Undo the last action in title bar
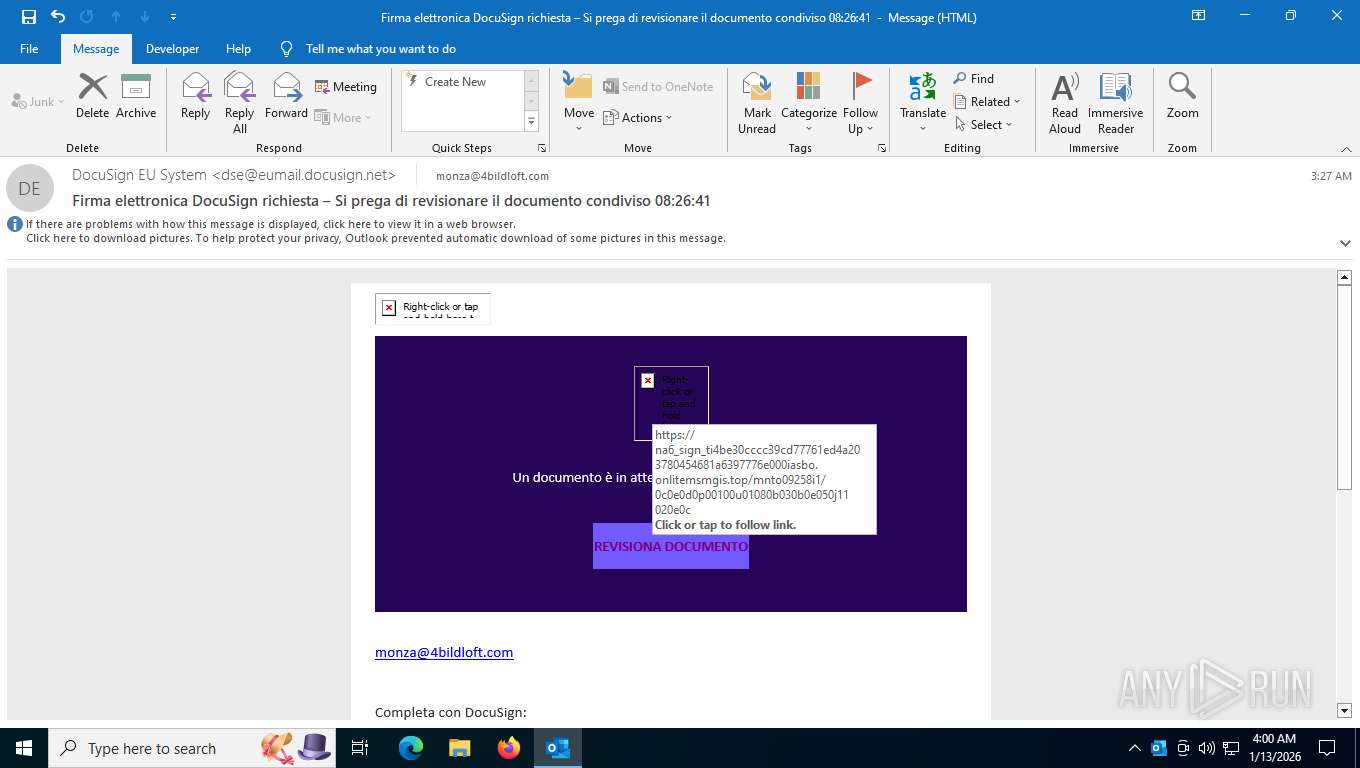Viewport: 1360px width, 768px height. [x=58, y=17]
